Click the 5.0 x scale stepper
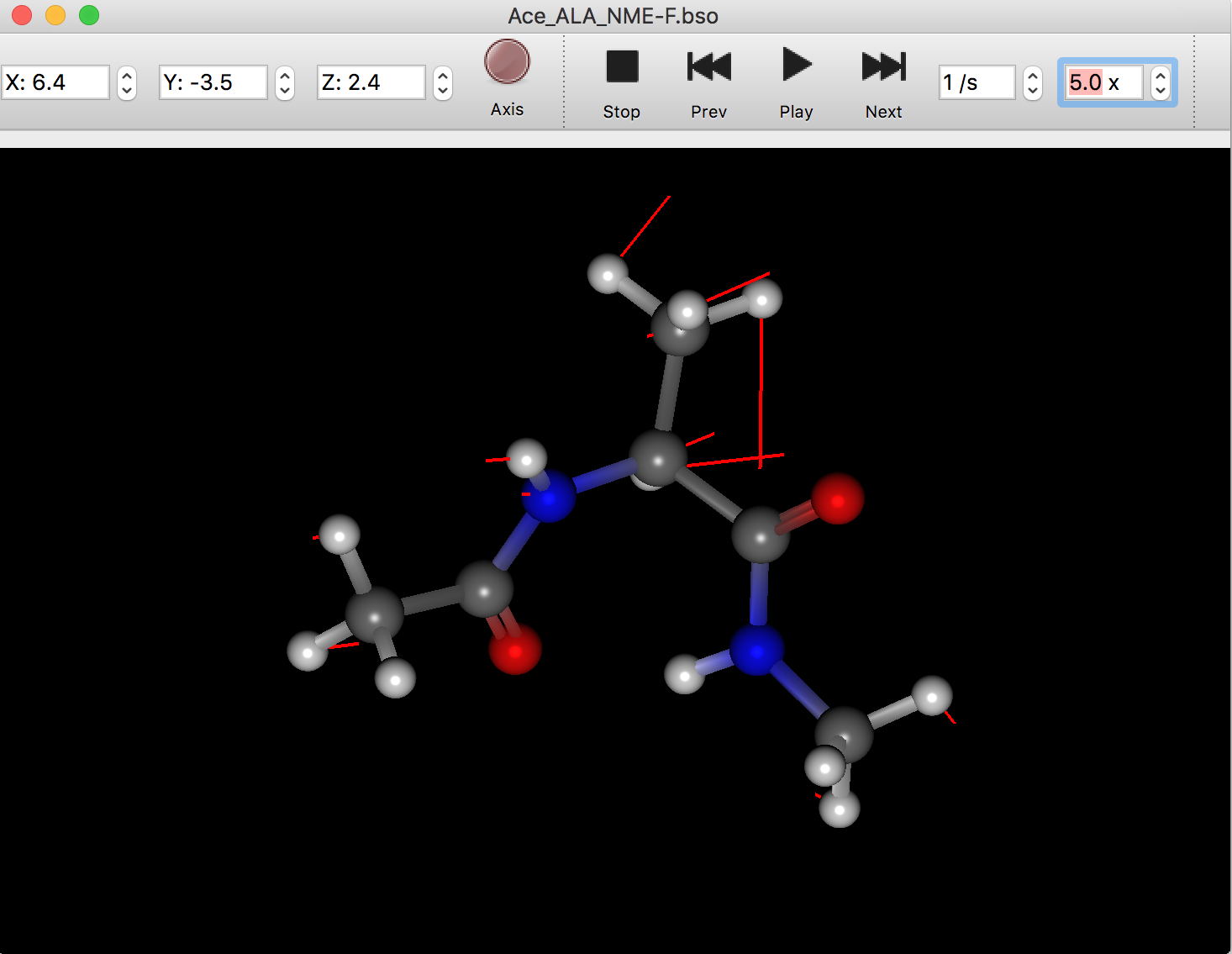Image resolution: width=1232 pixels, height=954 pixels. [x=1161, y=82]
